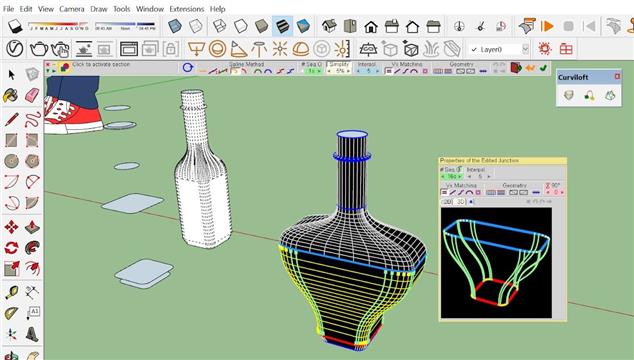Increase Seg count in Junction properties
The image size is (634, 360).
tap(460, 177)
